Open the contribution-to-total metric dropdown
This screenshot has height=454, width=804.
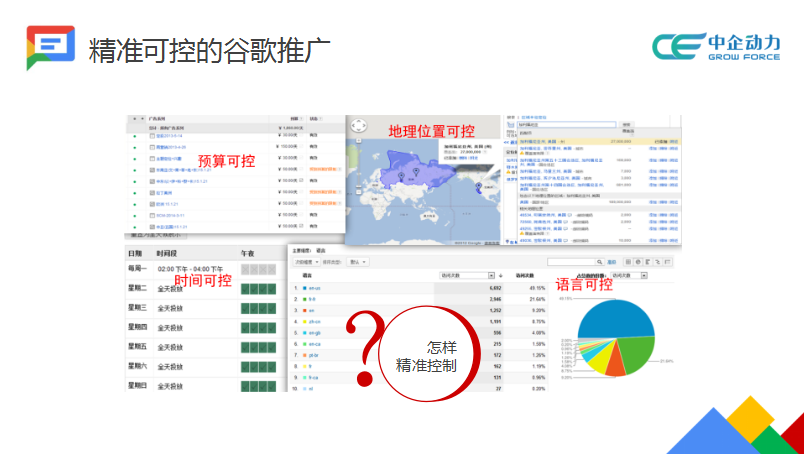coord(629,275)
